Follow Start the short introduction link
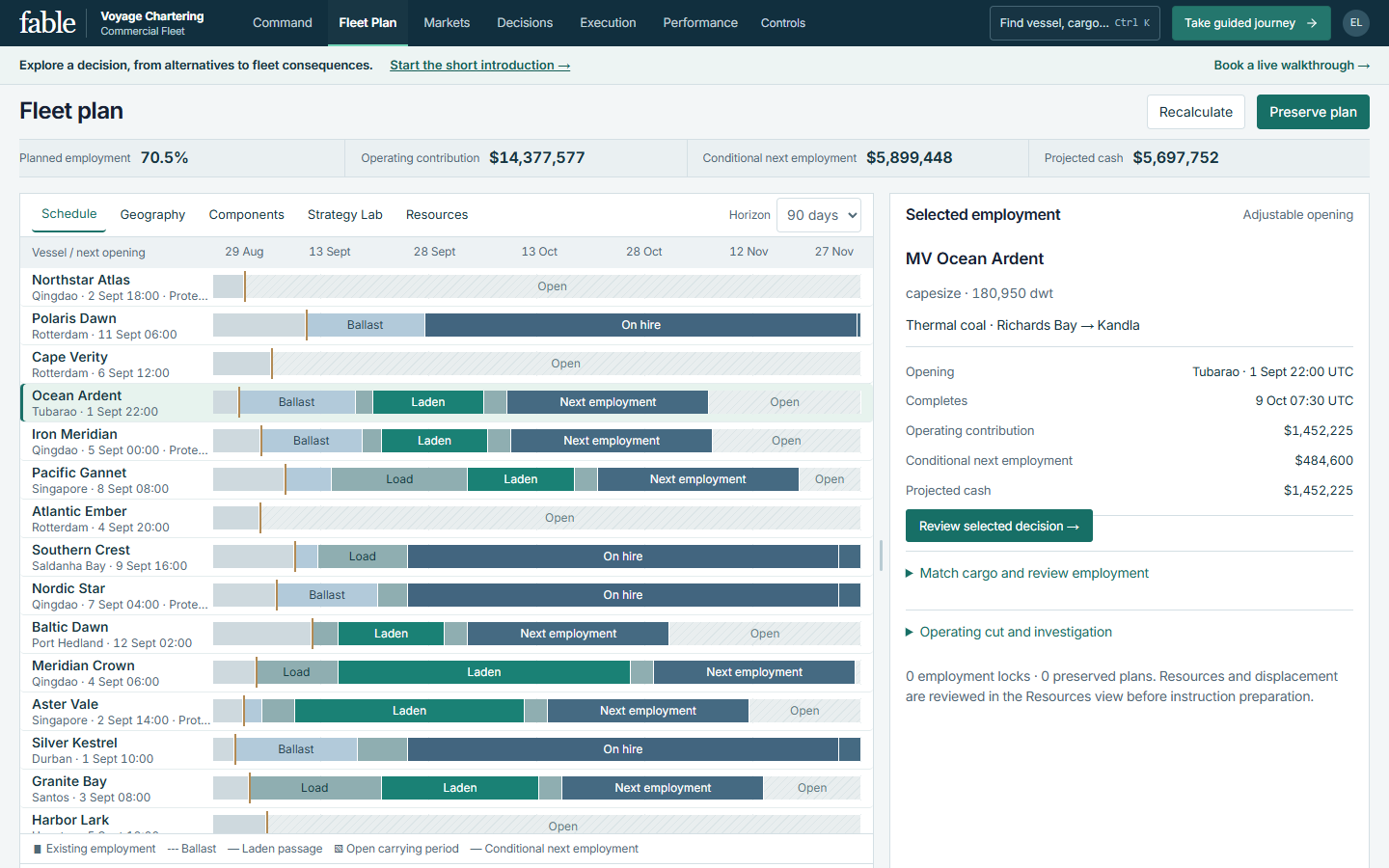Screen dimensions: 1389x868 pos(479,66)
